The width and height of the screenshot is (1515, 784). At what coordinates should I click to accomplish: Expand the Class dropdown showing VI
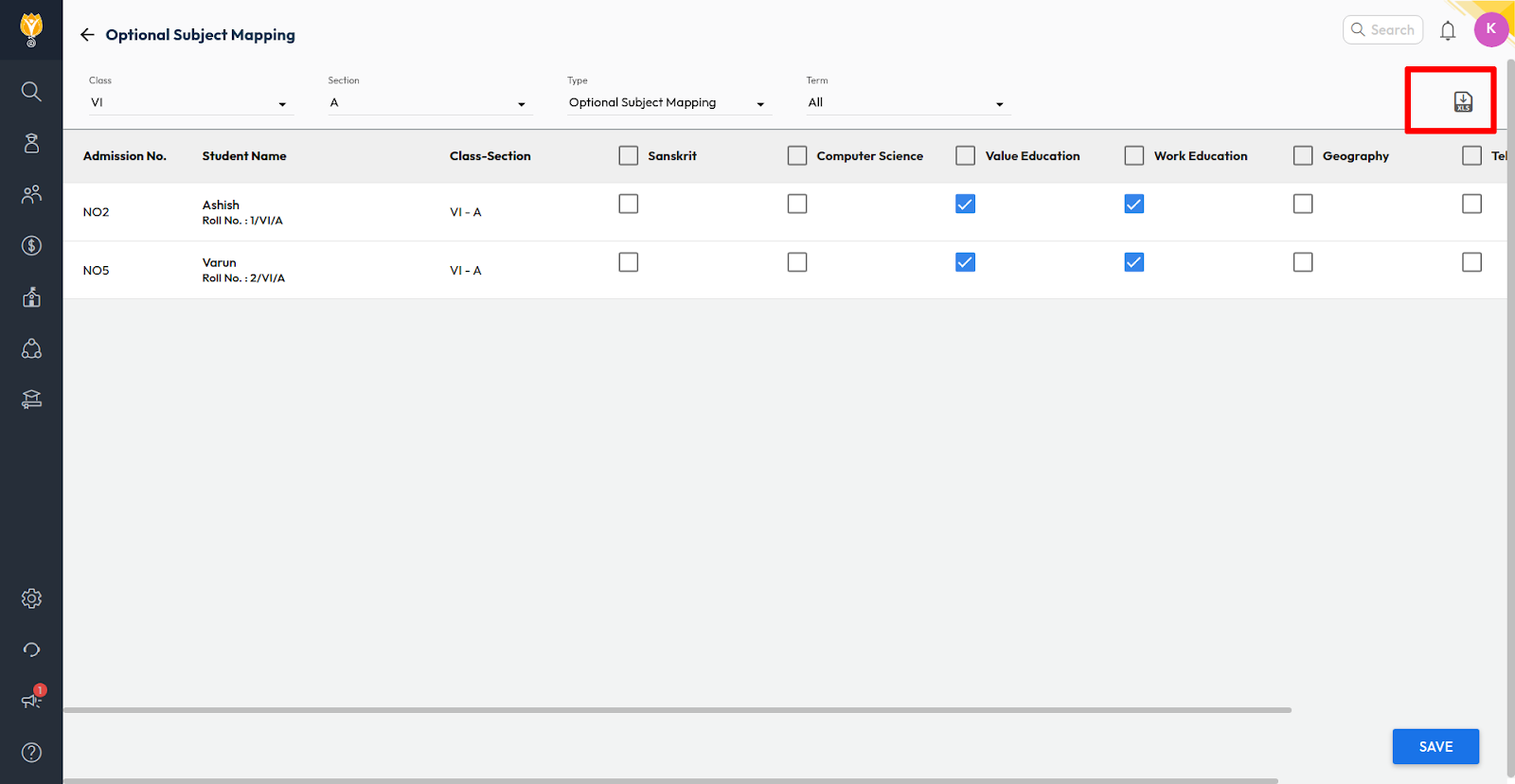point(190,103)
